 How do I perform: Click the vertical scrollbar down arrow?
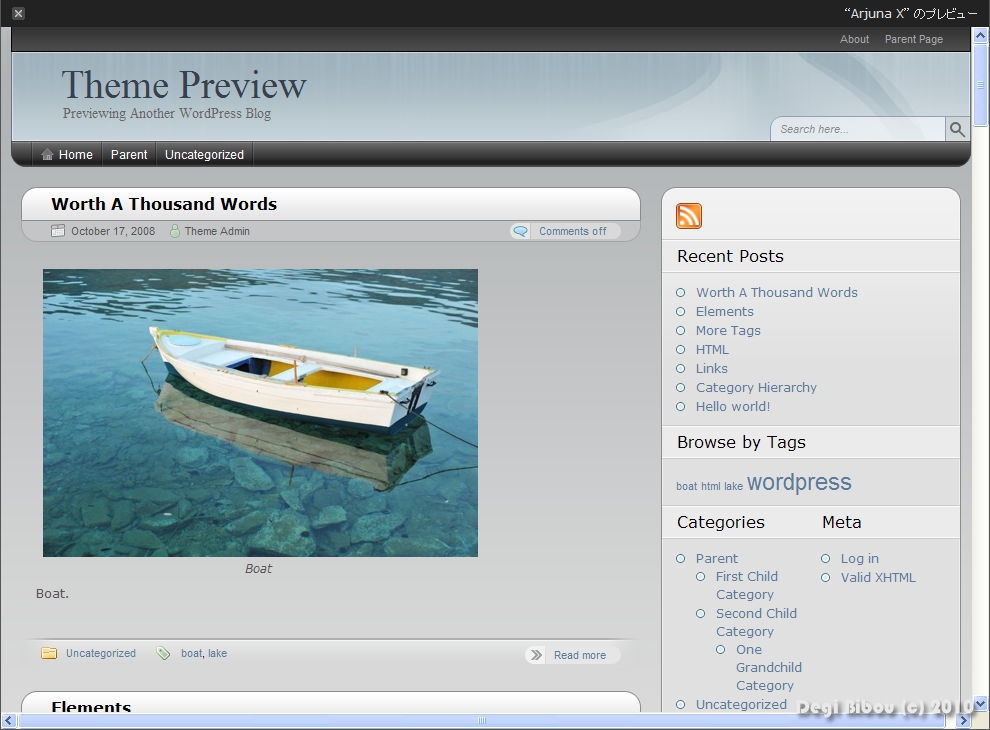[x=980, y=704]
